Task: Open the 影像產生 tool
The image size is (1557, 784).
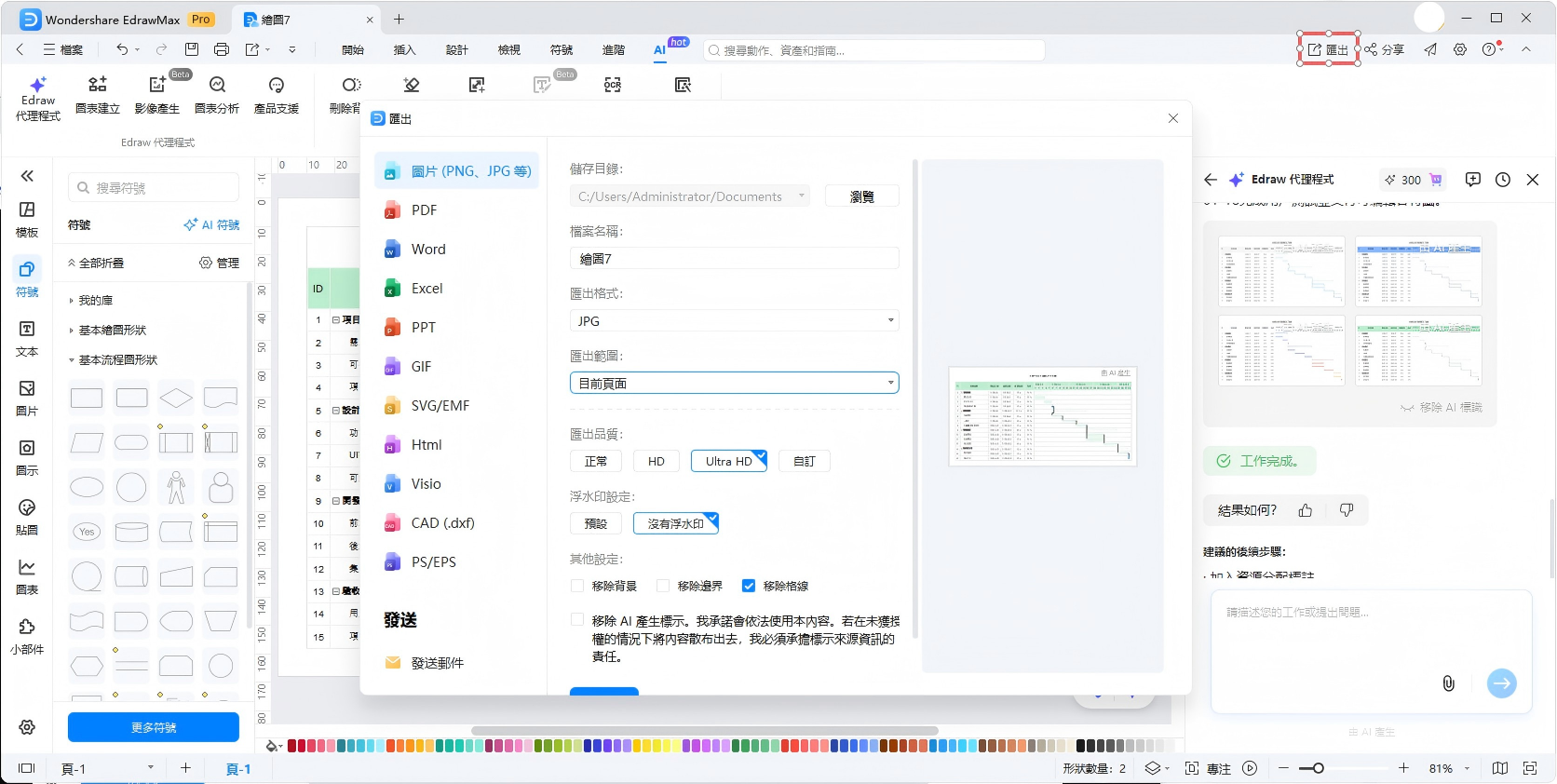Action: [157, 97]
